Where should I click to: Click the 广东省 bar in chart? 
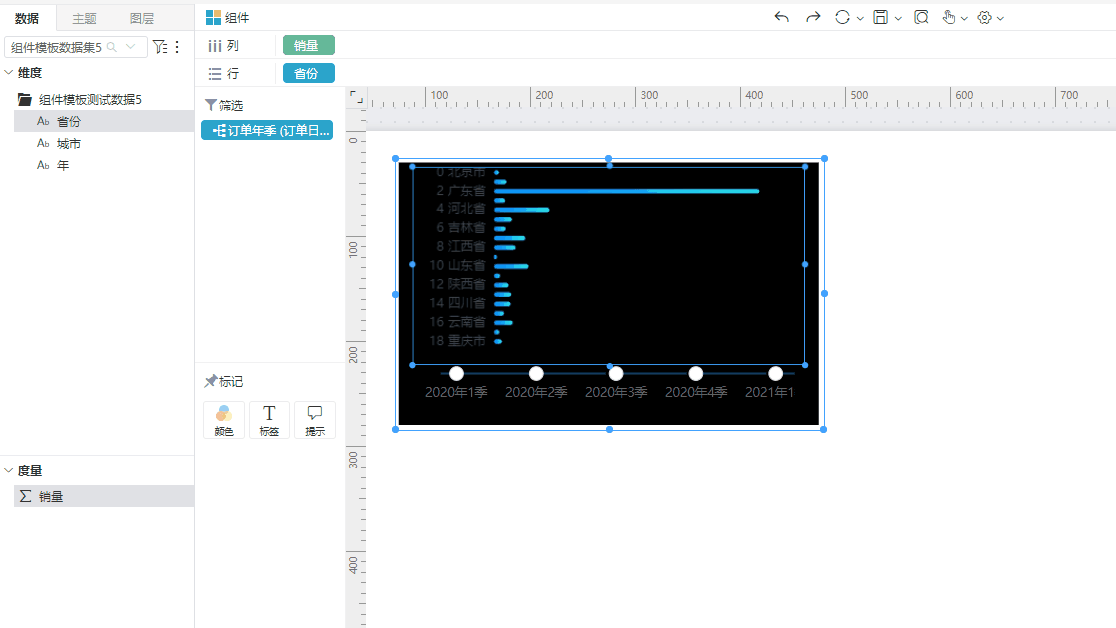[626, 191]
